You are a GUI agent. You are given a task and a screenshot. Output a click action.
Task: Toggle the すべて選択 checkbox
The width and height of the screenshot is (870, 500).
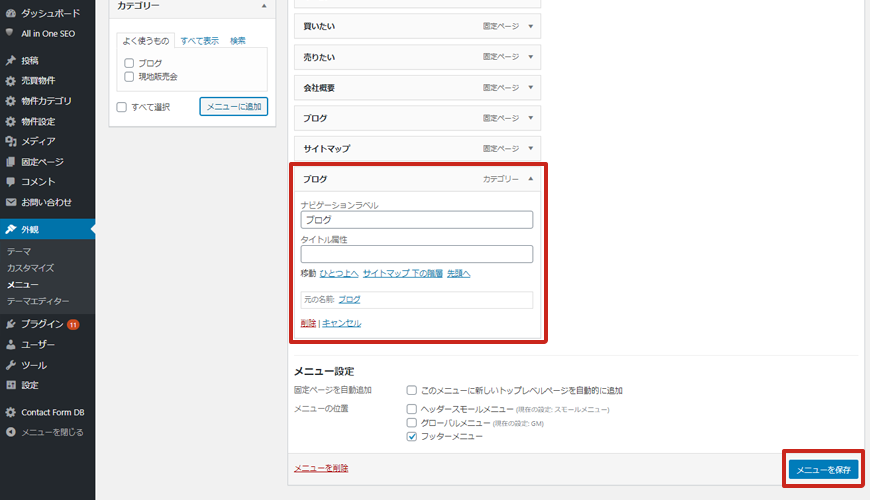[122, 107]
